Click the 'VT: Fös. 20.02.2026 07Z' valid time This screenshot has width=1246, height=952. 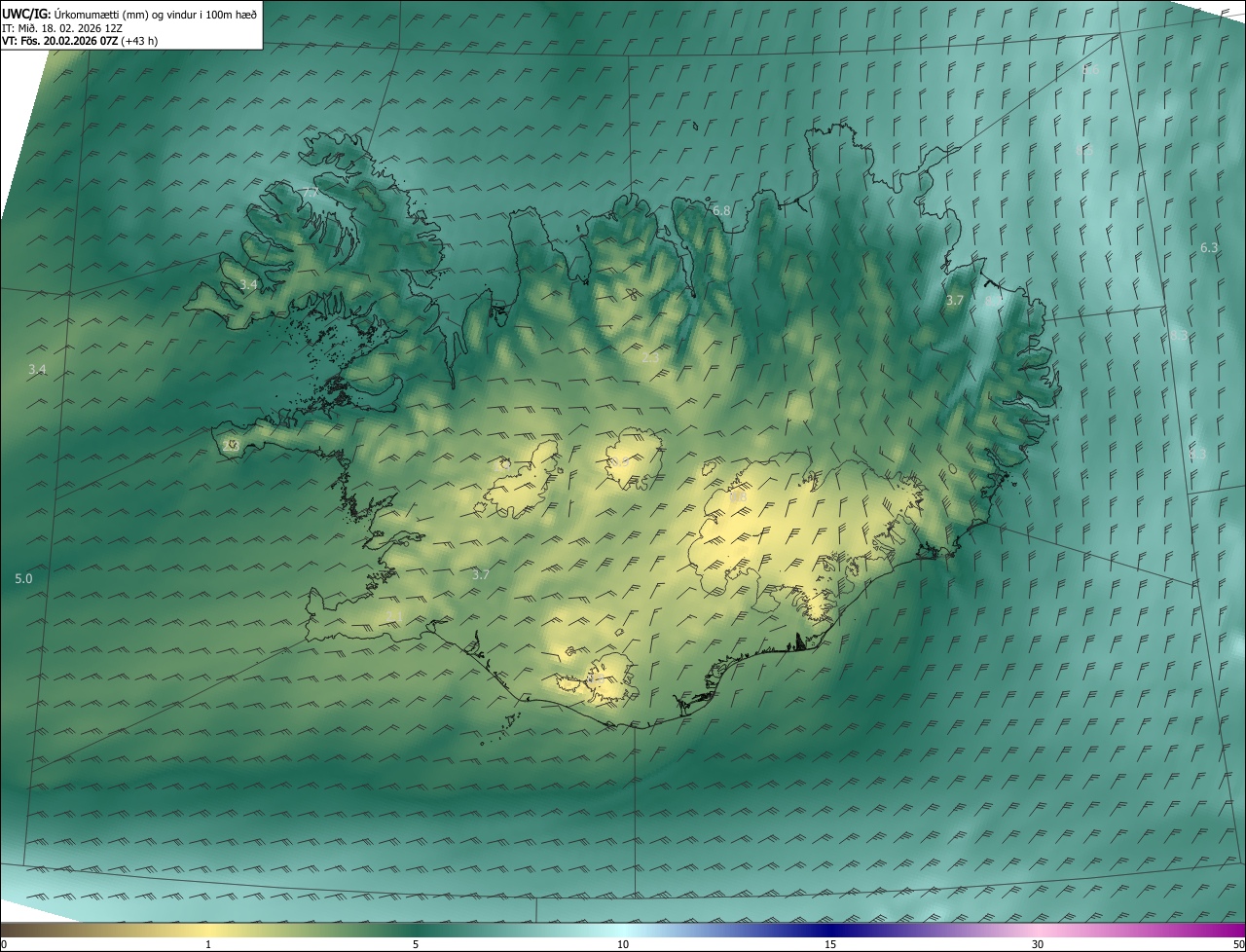tap(60, 41)
